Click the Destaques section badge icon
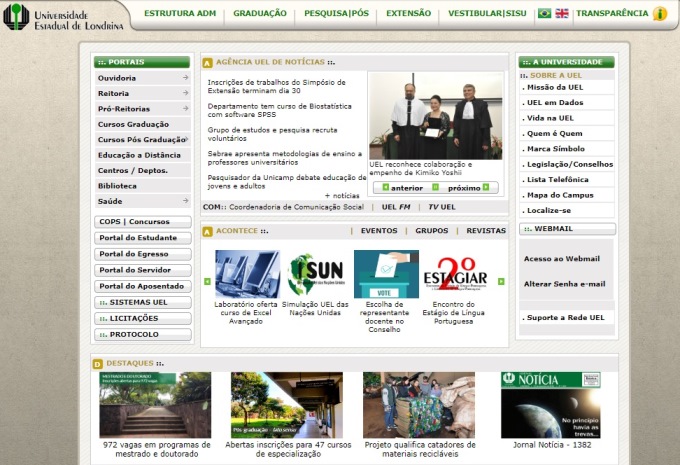The image size is (680, 465). [x=98, y=364]
